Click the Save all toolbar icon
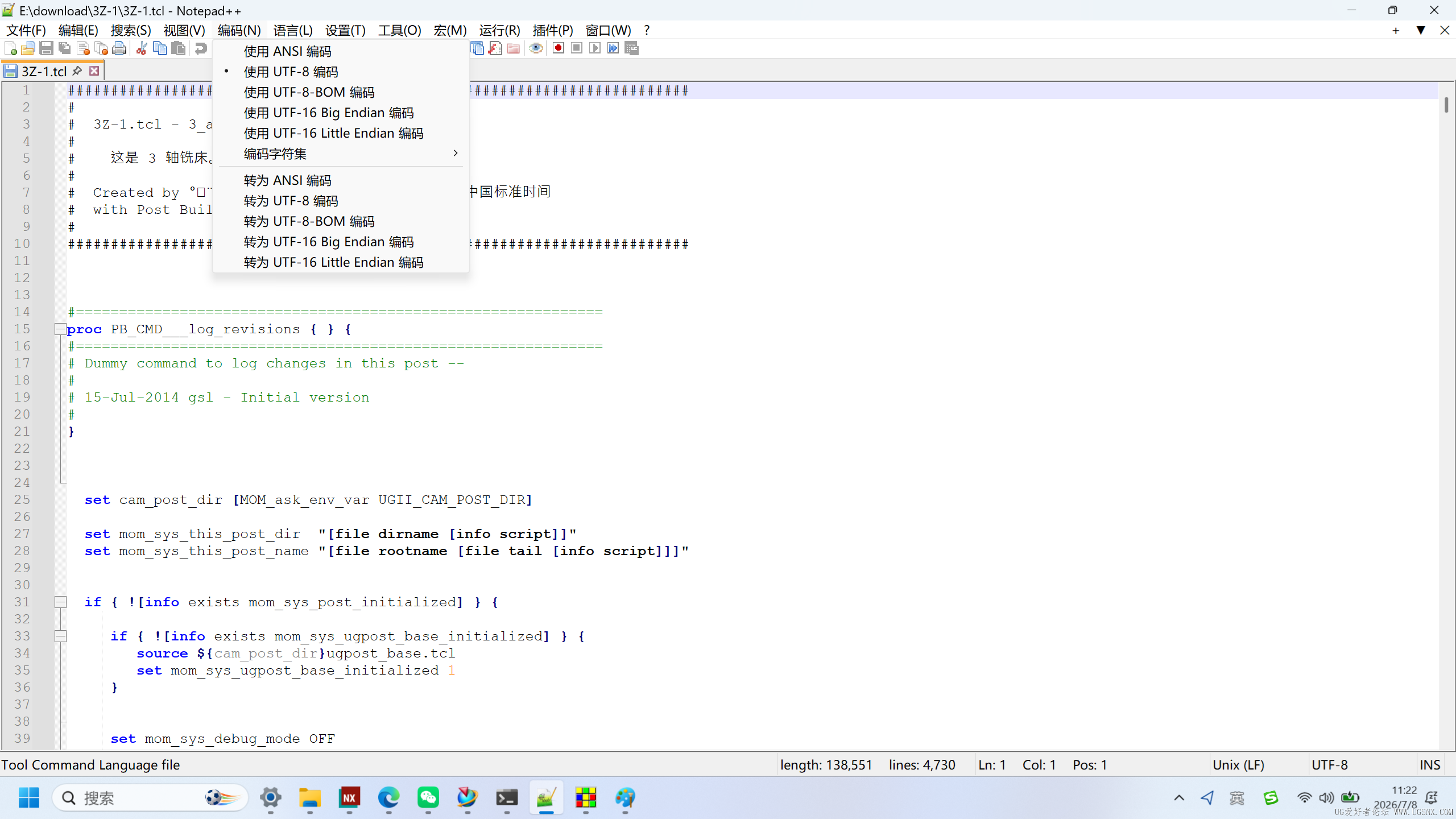 [65, 49]
